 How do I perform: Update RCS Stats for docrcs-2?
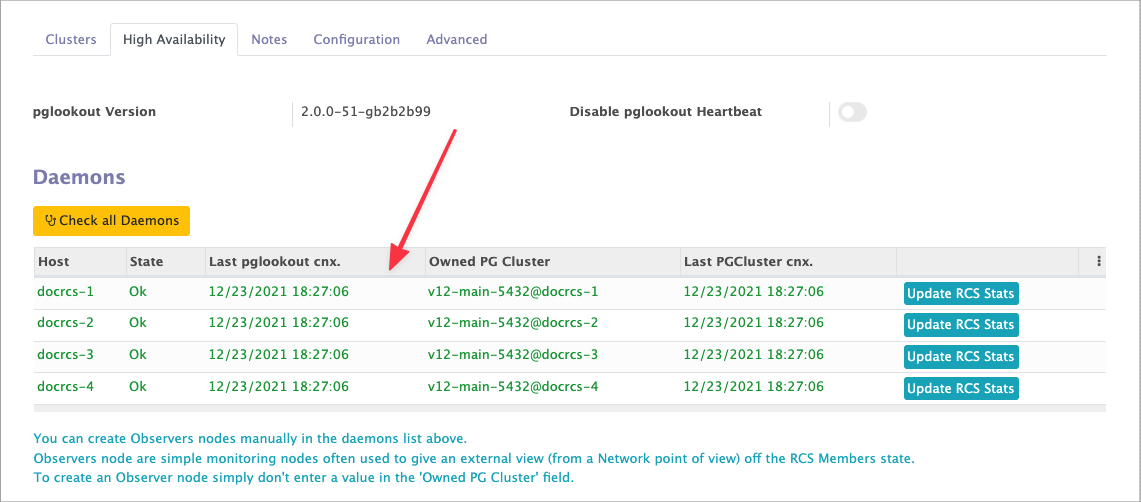click(x=960, y=325)
